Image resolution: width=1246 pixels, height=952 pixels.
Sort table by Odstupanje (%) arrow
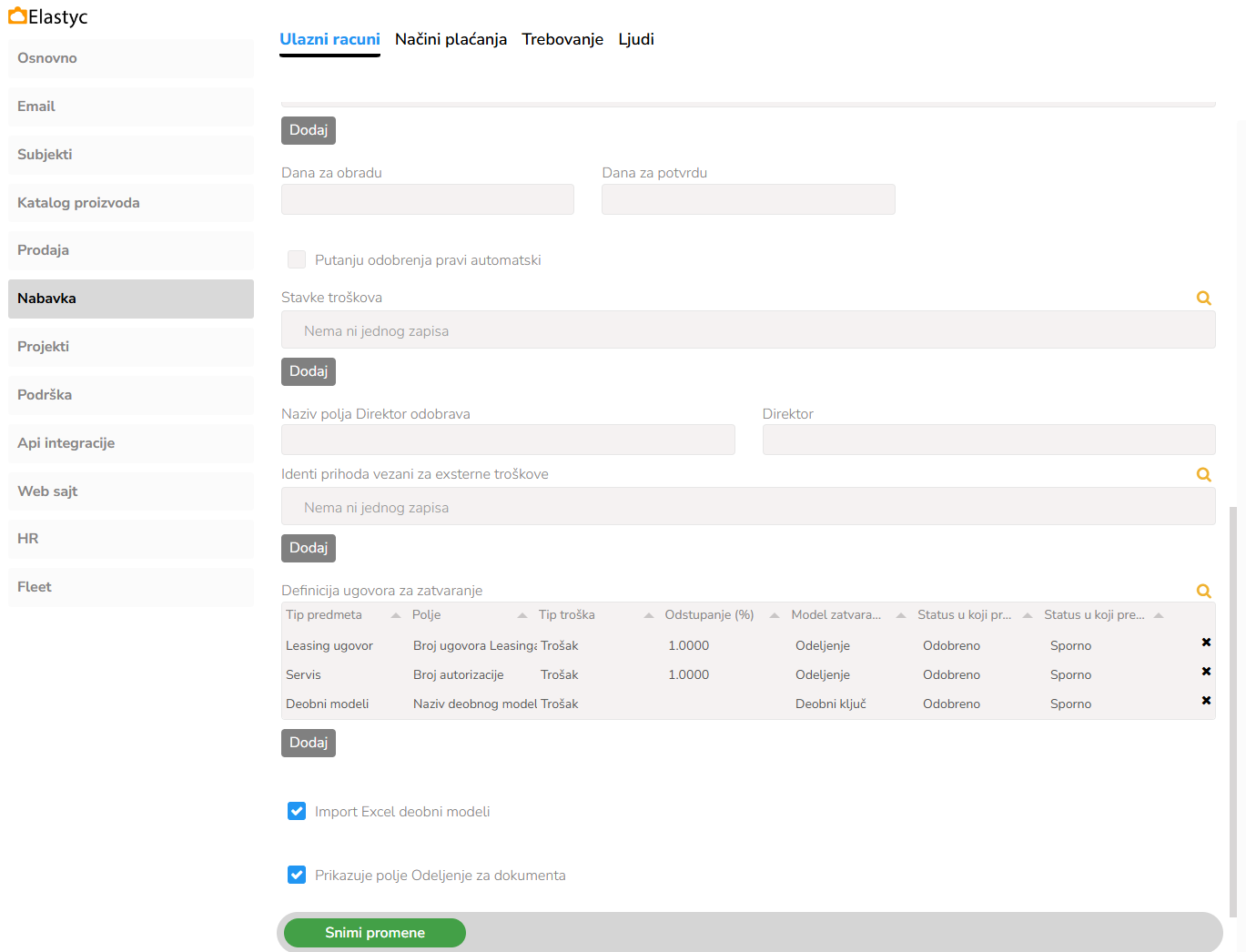point(775,615)
